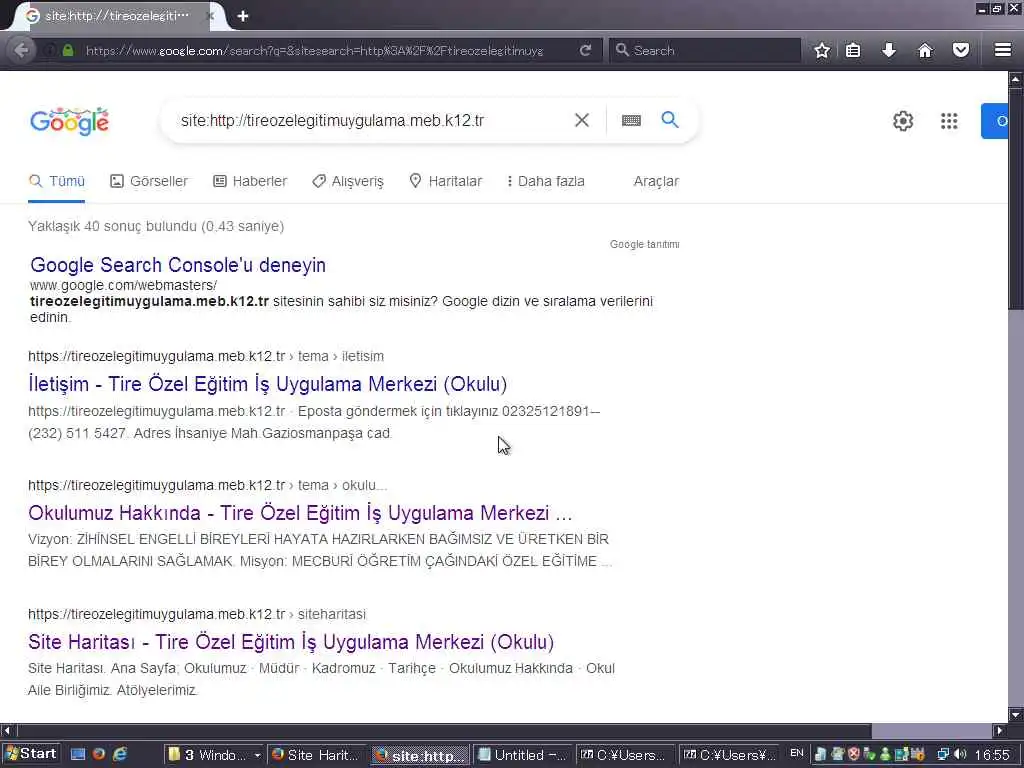Switch to the Alışveriş tab

pyautogui.click(x=348, y=182)
